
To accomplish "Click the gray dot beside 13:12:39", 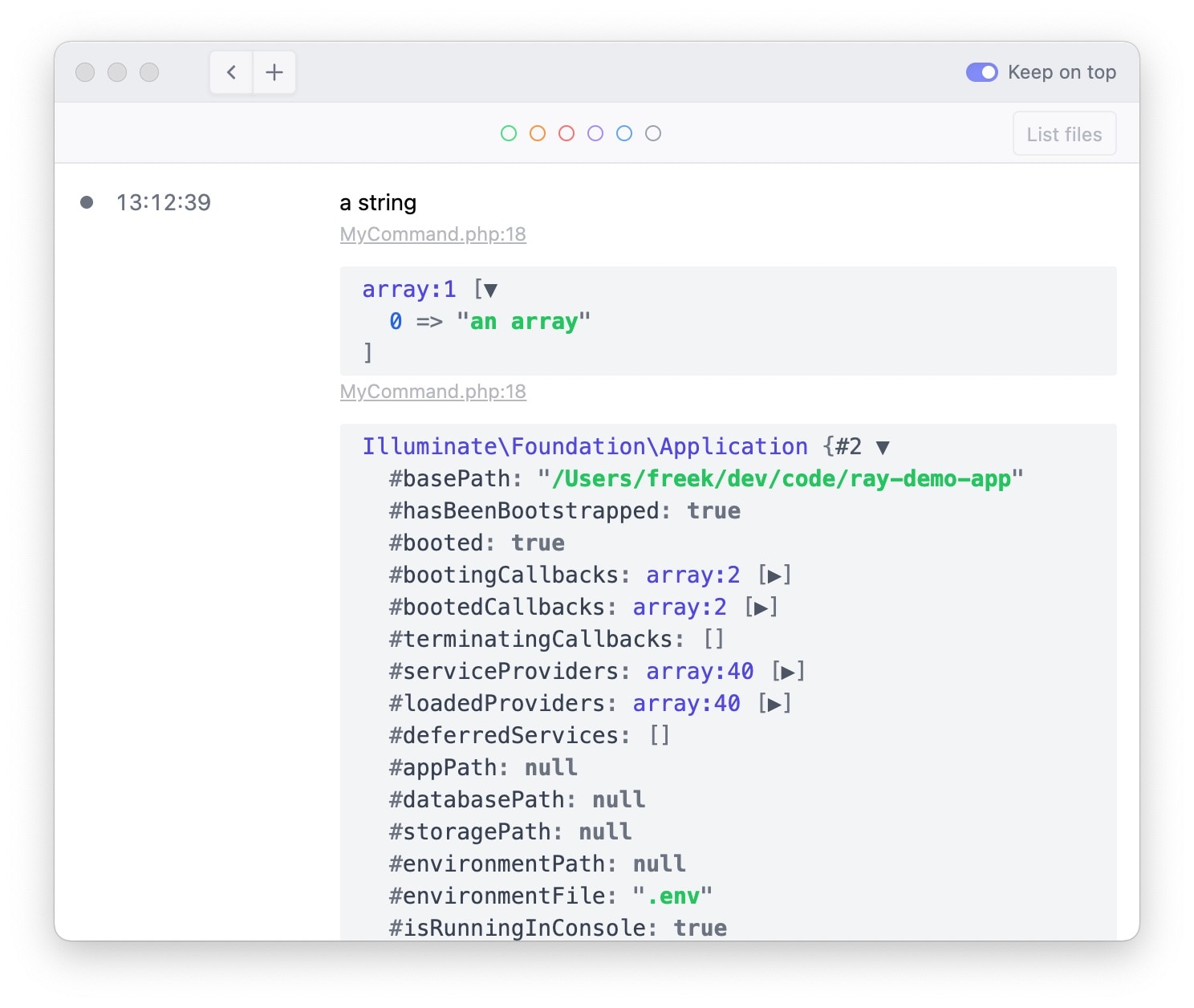I will tap(87, 202).
